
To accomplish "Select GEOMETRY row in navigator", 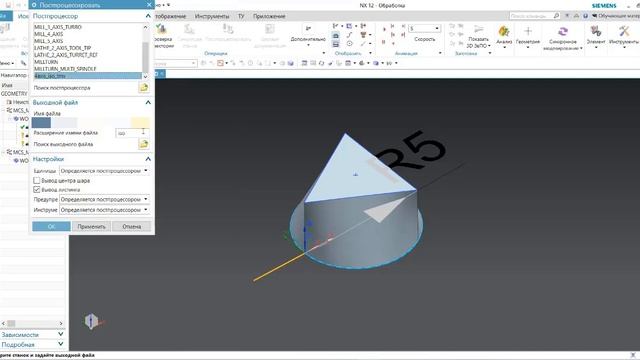I will click(x=14, y=93).
